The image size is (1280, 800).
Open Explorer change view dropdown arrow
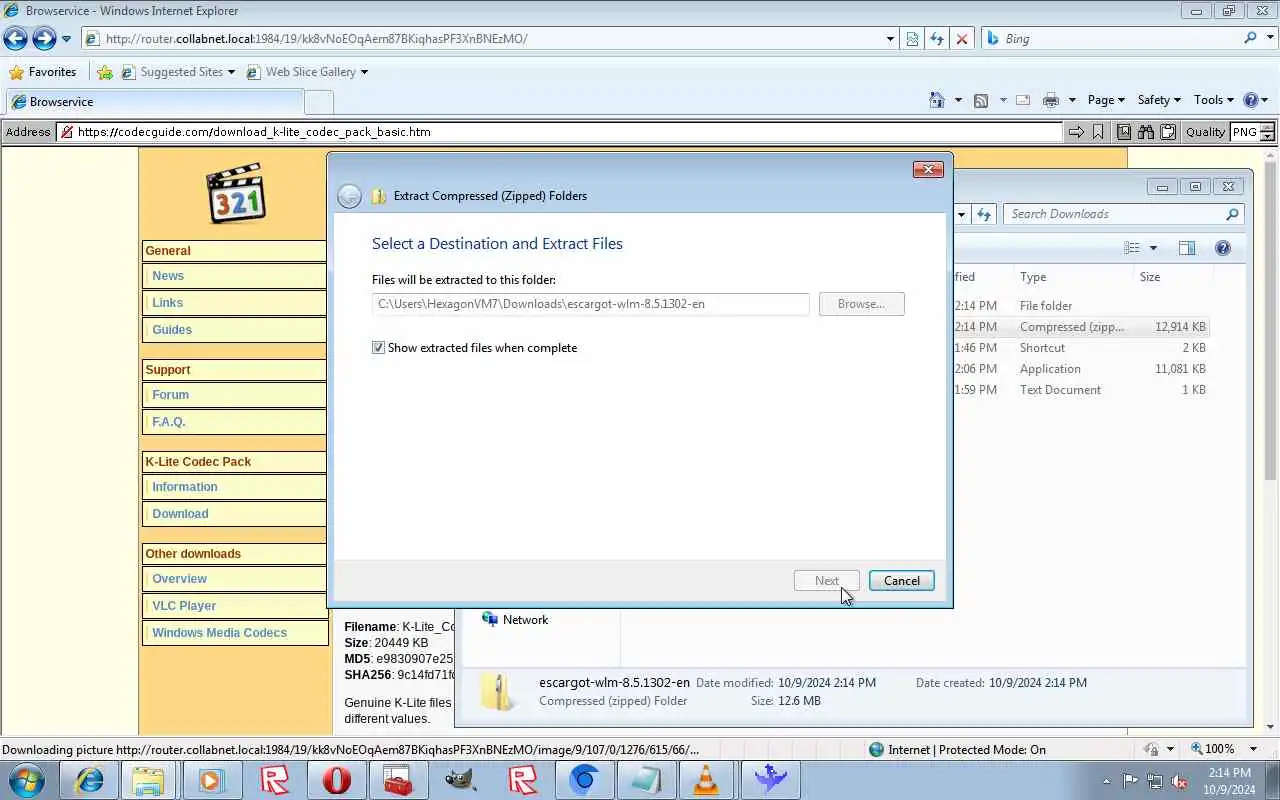pos(1153,248)
